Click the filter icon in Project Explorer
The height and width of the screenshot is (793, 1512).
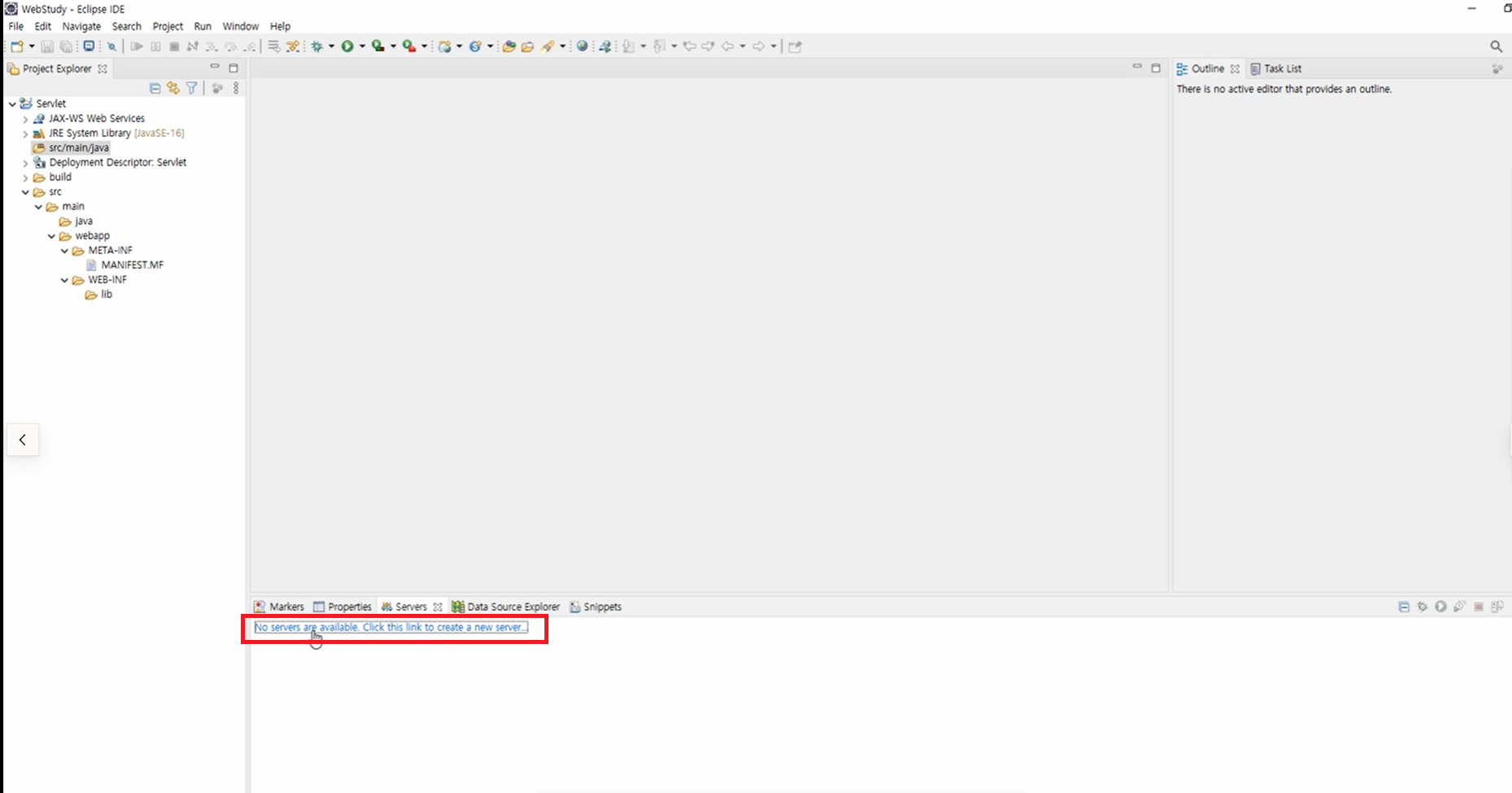192,88
